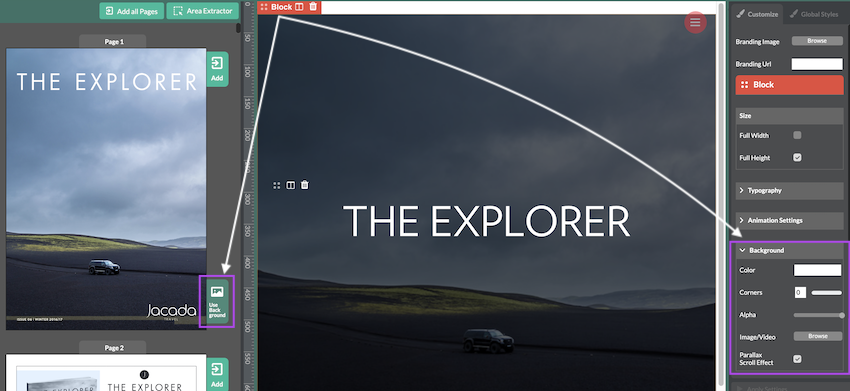The width and height of the screenshot is (850, 391).
Task: Click Use Background icon on Page 1
Action: pos(217,302)
